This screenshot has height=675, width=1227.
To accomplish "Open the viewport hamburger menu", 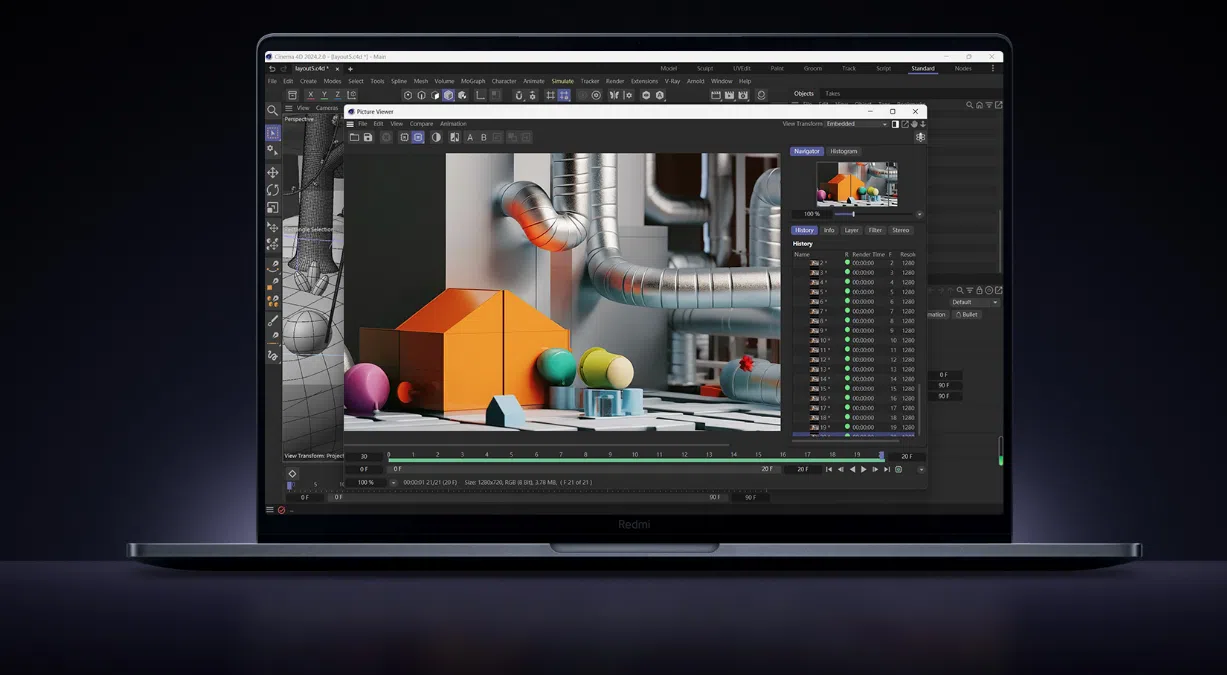I will point(289,108).
